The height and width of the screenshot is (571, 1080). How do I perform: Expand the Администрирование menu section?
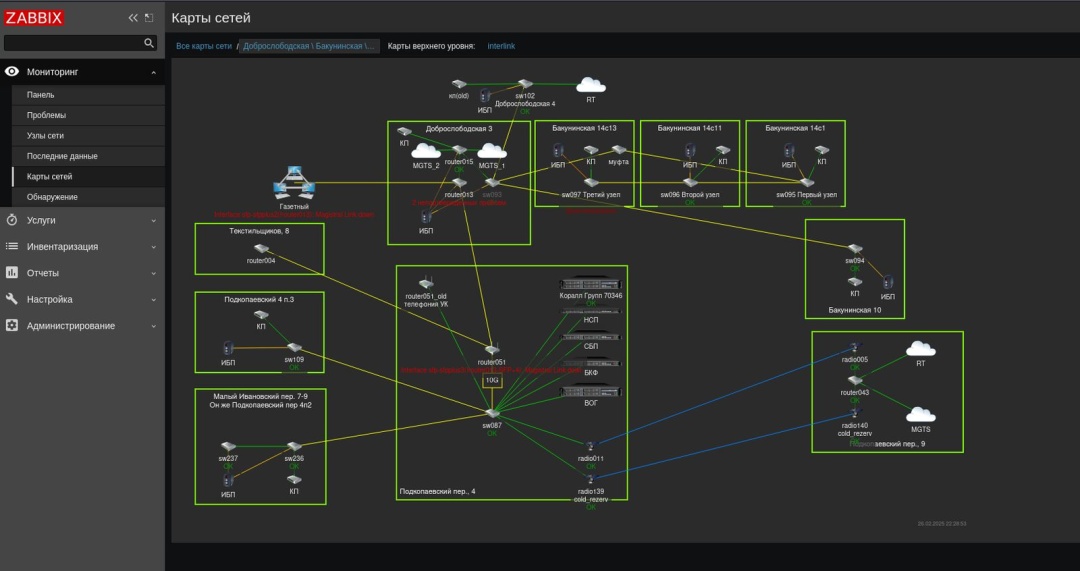tap(82, 326)
